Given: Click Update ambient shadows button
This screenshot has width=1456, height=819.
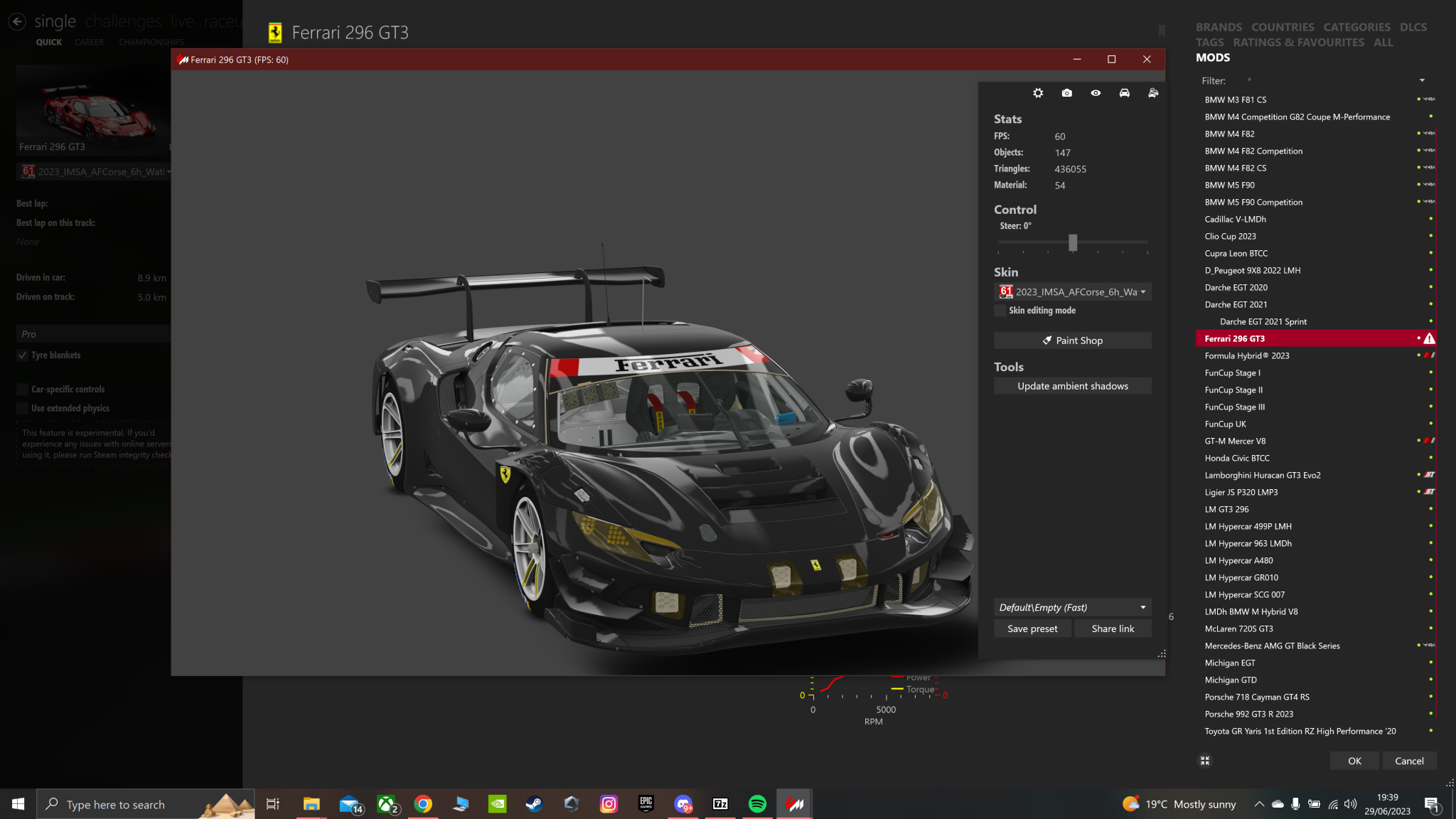Looking at the screenshot, I should click(1072, 386).
